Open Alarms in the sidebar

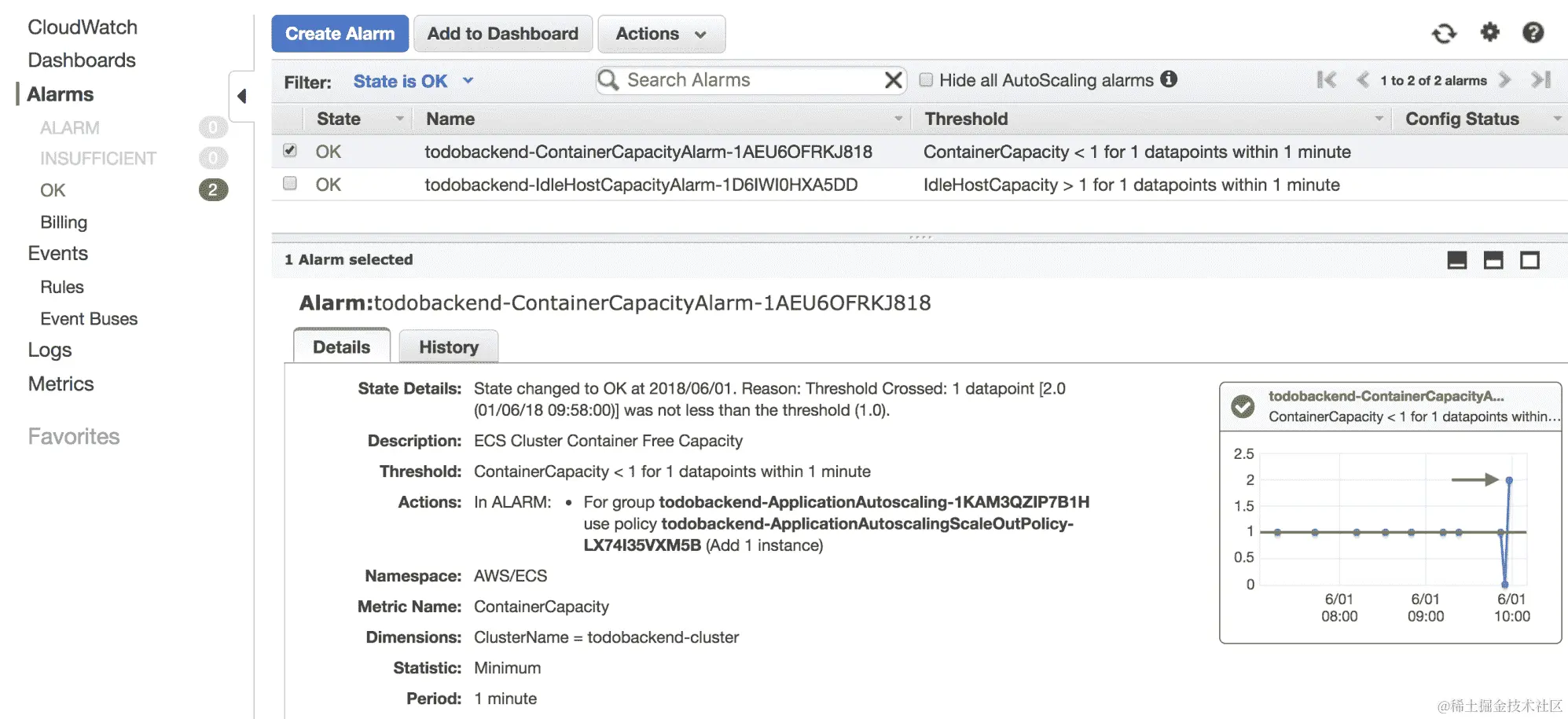coord(61,94)
